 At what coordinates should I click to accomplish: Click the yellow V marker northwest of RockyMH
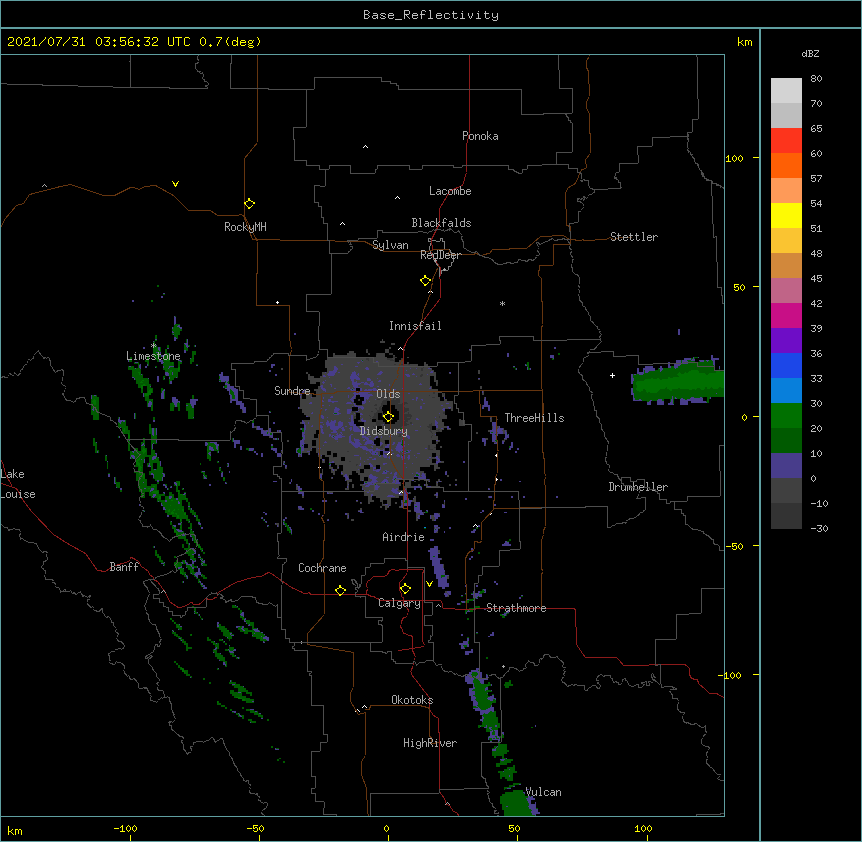click(x=175, y=184)
